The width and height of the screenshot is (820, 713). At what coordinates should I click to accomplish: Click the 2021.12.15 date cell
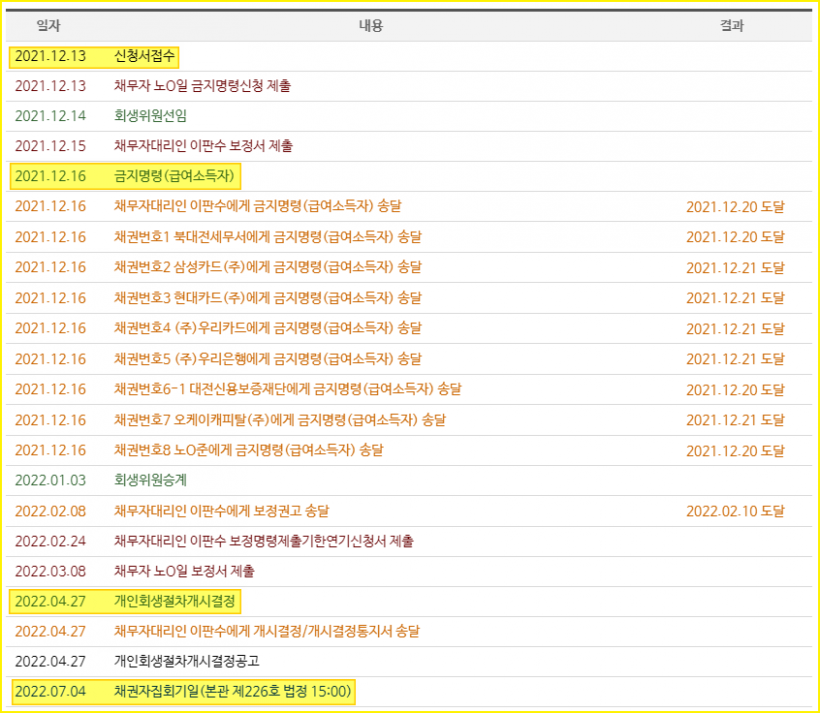coord(50,146)
